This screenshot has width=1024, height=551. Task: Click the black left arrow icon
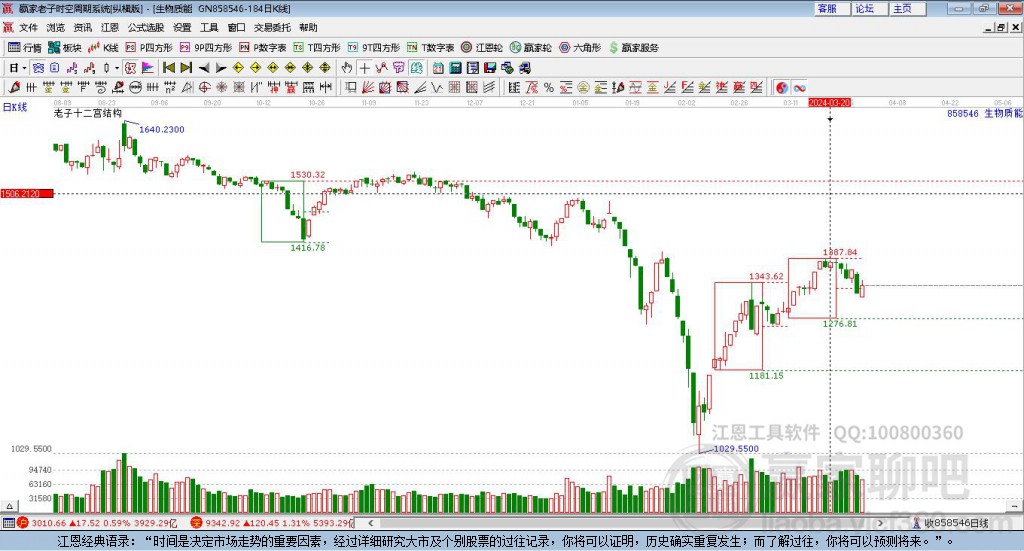204,68
